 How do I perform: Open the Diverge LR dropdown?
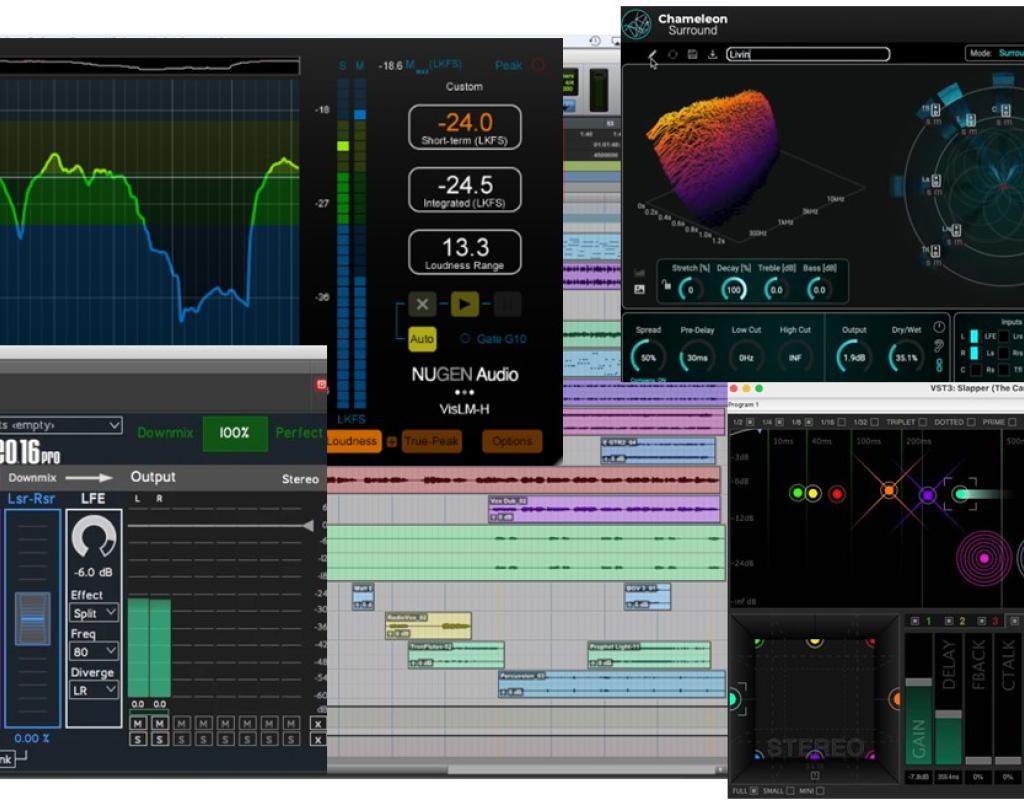tap(94, 690)
